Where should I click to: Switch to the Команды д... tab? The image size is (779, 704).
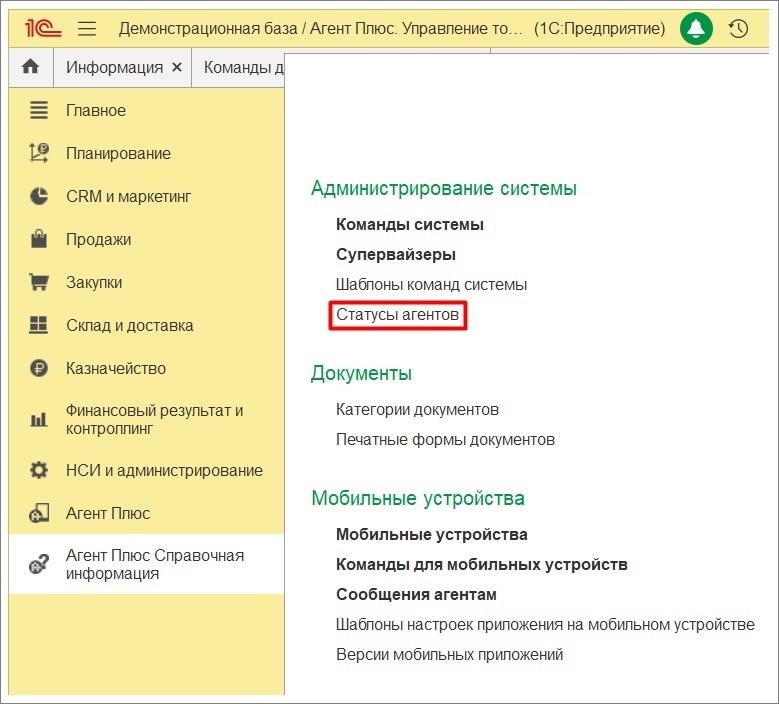(x=243, y=67)
